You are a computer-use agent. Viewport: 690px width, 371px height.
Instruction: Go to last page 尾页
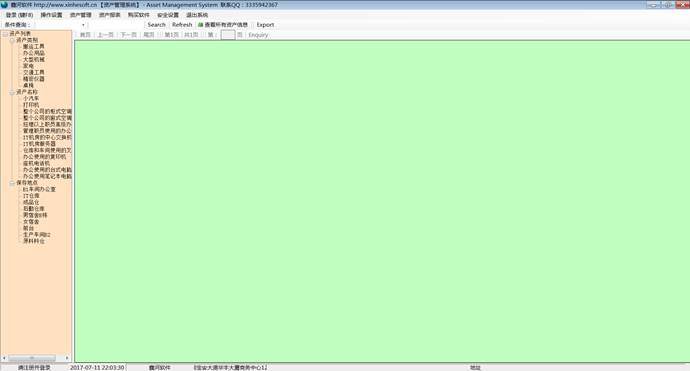tap(149, 35)
